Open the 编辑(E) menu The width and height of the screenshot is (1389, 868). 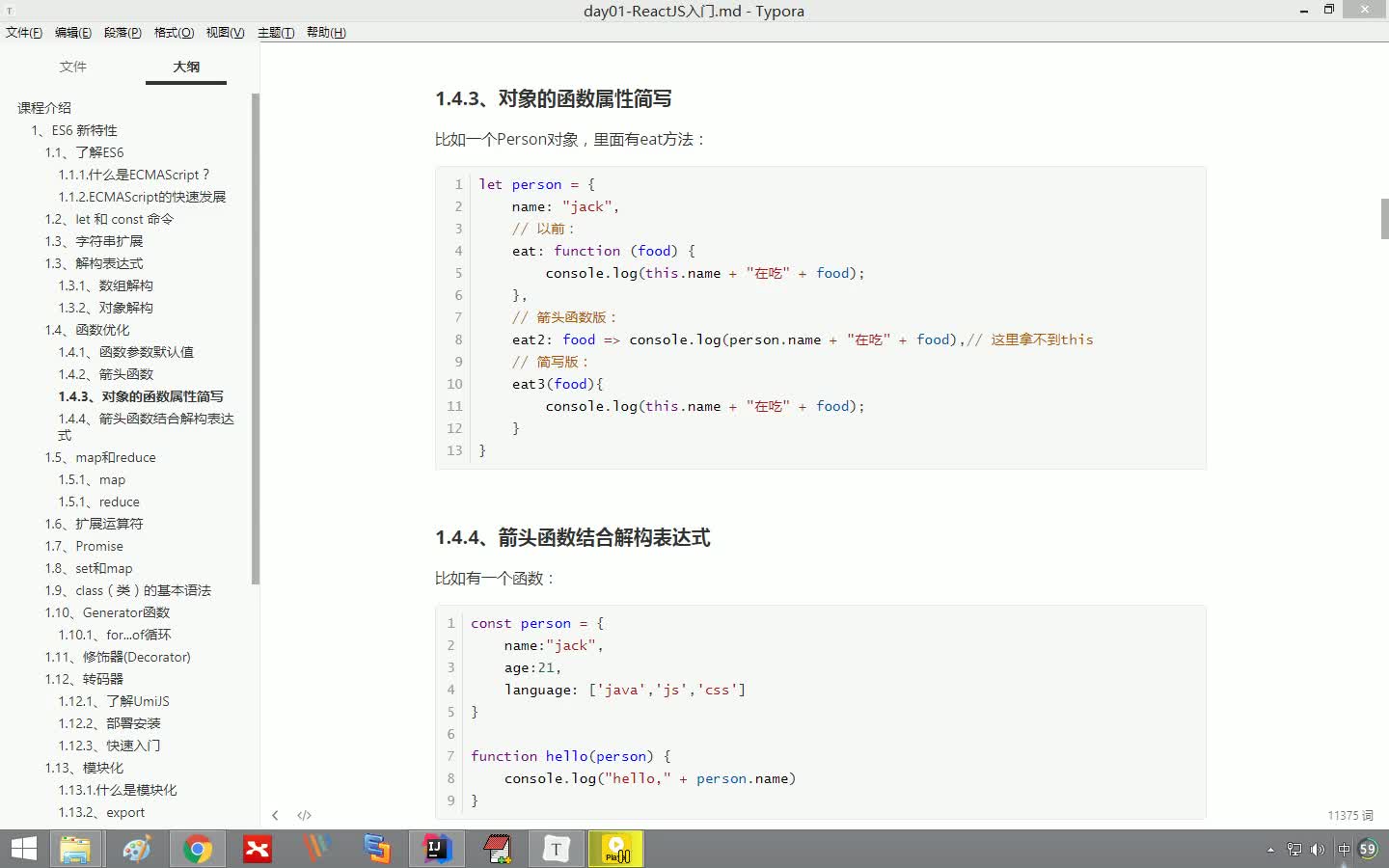pos(73,32)
